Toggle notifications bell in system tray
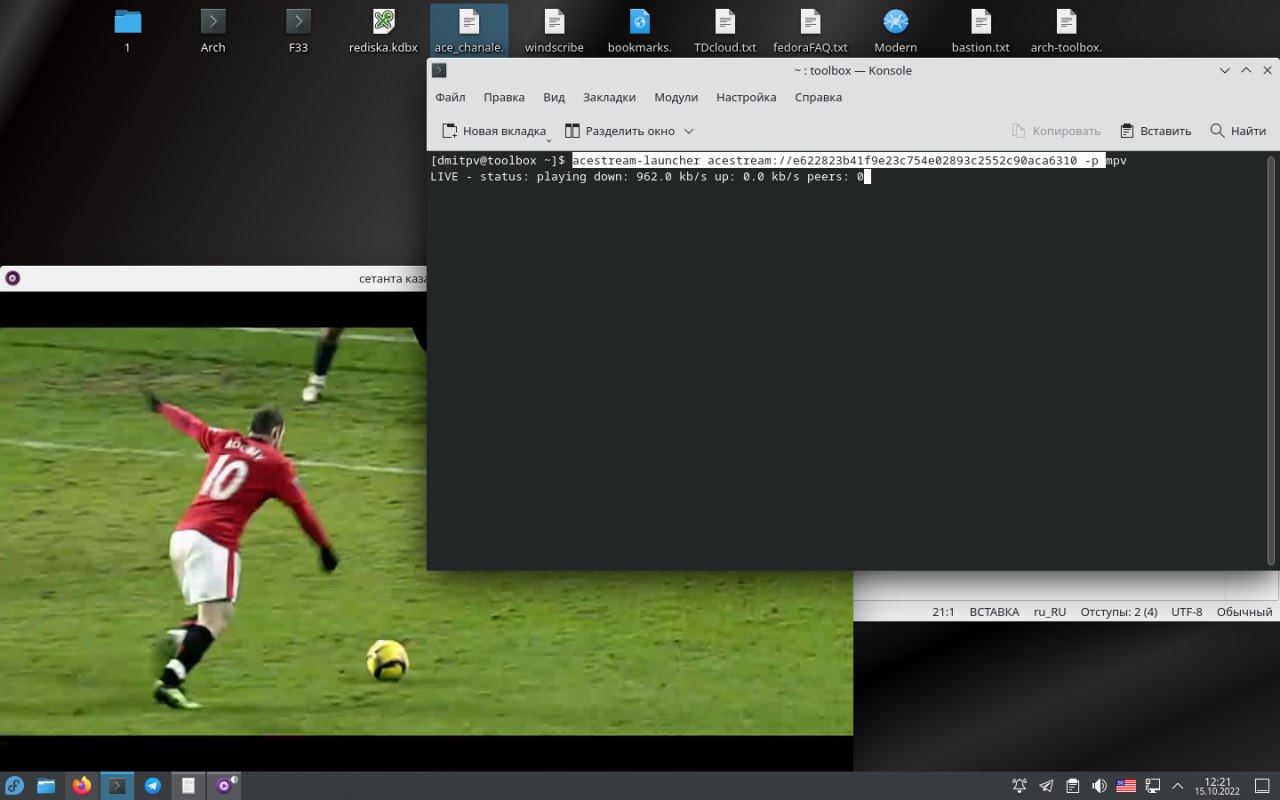 point(1019,786)
